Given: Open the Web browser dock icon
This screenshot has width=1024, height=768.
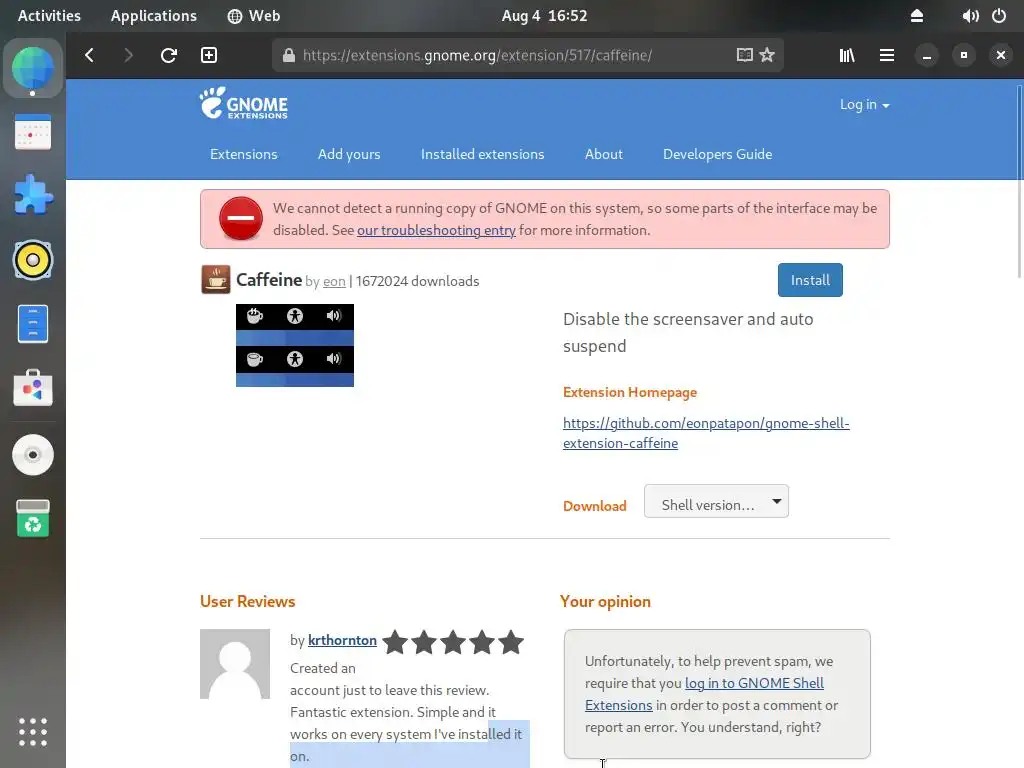Looking at the screenshot, I should point(33,69).
